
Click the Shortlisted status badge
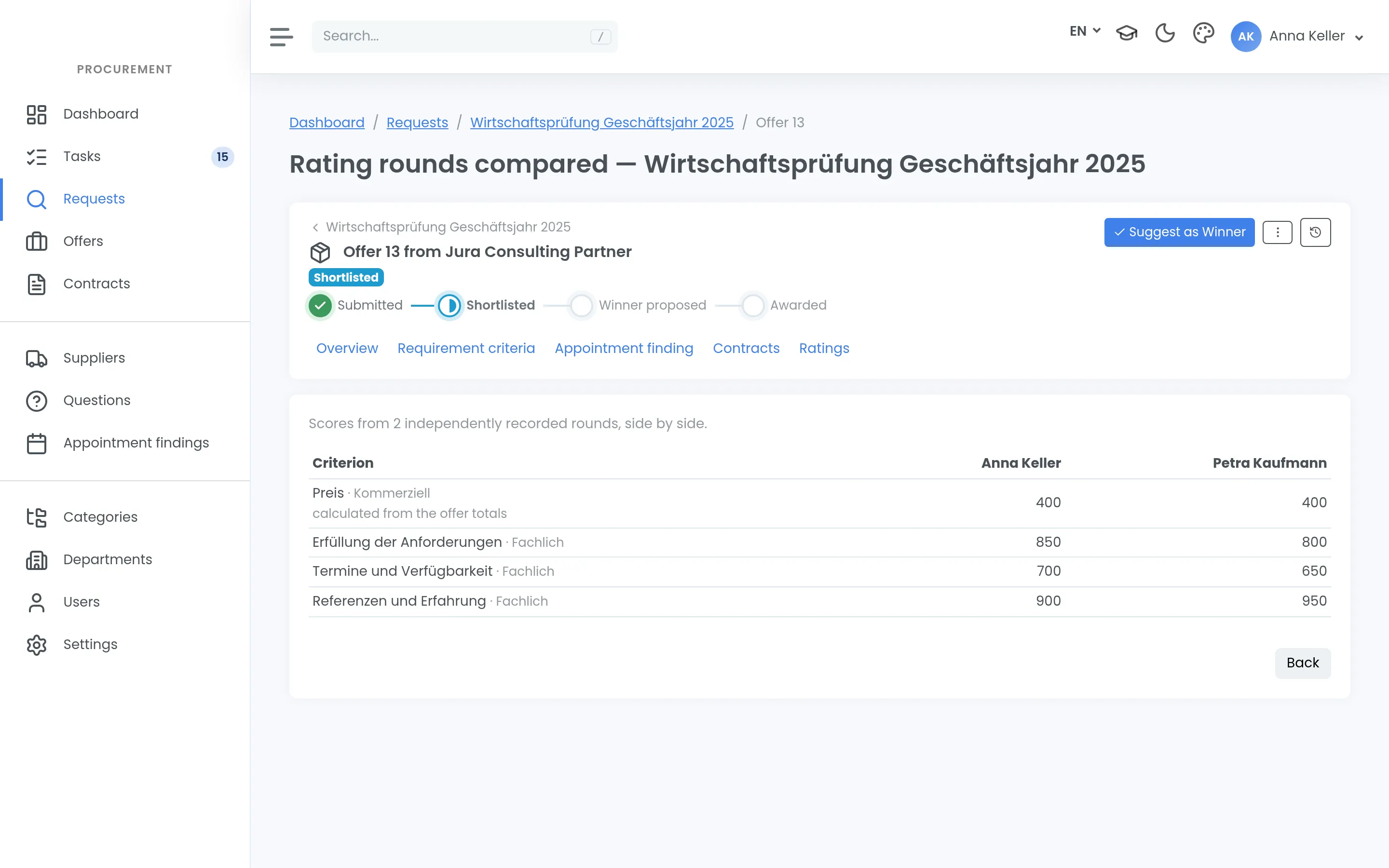pyautogui.click(x=345, y=277)
